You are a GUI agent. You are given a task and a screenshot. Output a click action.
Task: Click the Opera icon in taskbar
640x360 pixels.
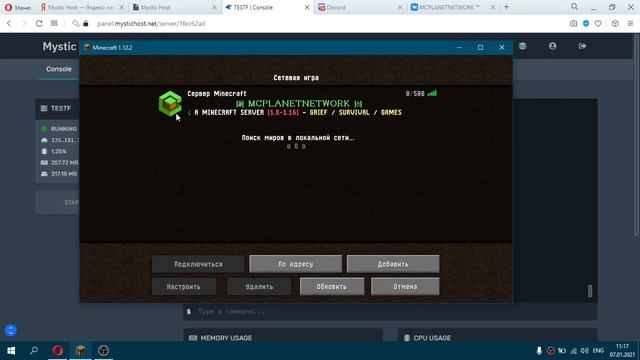click(x=58, y=351)
